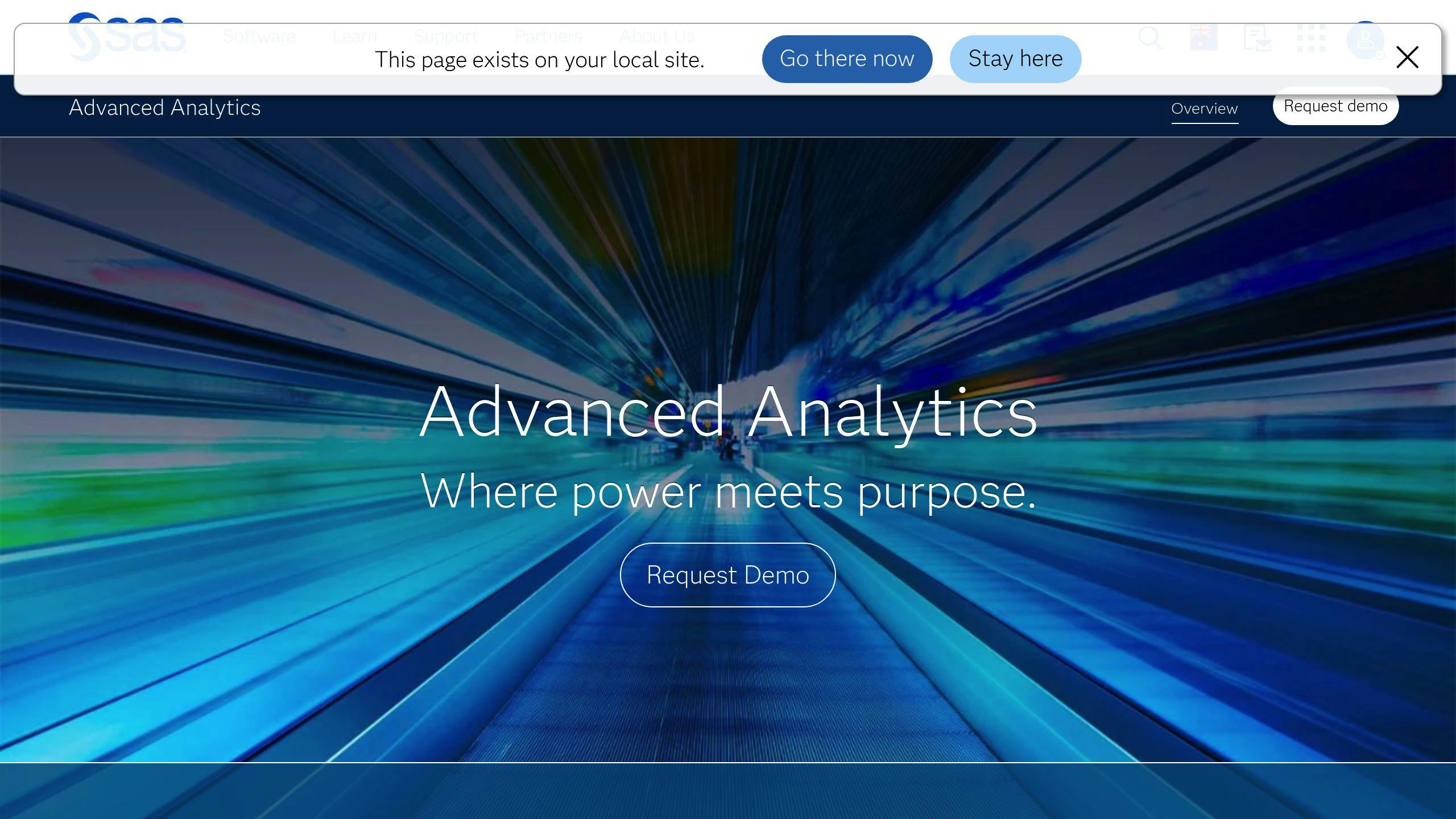
Task: Click the SAS logo in the top left
Action: (x=127, y=37)
